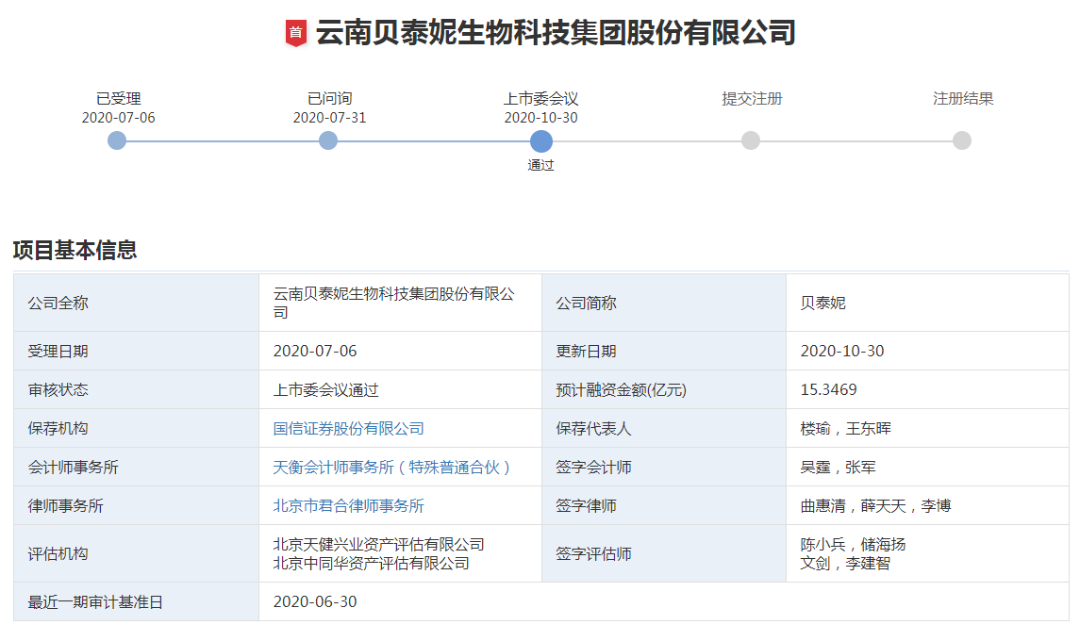Click the 受理日期 label cell
Image resolution: width=1080 pixels, height=641 pixels.
pyautogui.click(x=136, y=351)
